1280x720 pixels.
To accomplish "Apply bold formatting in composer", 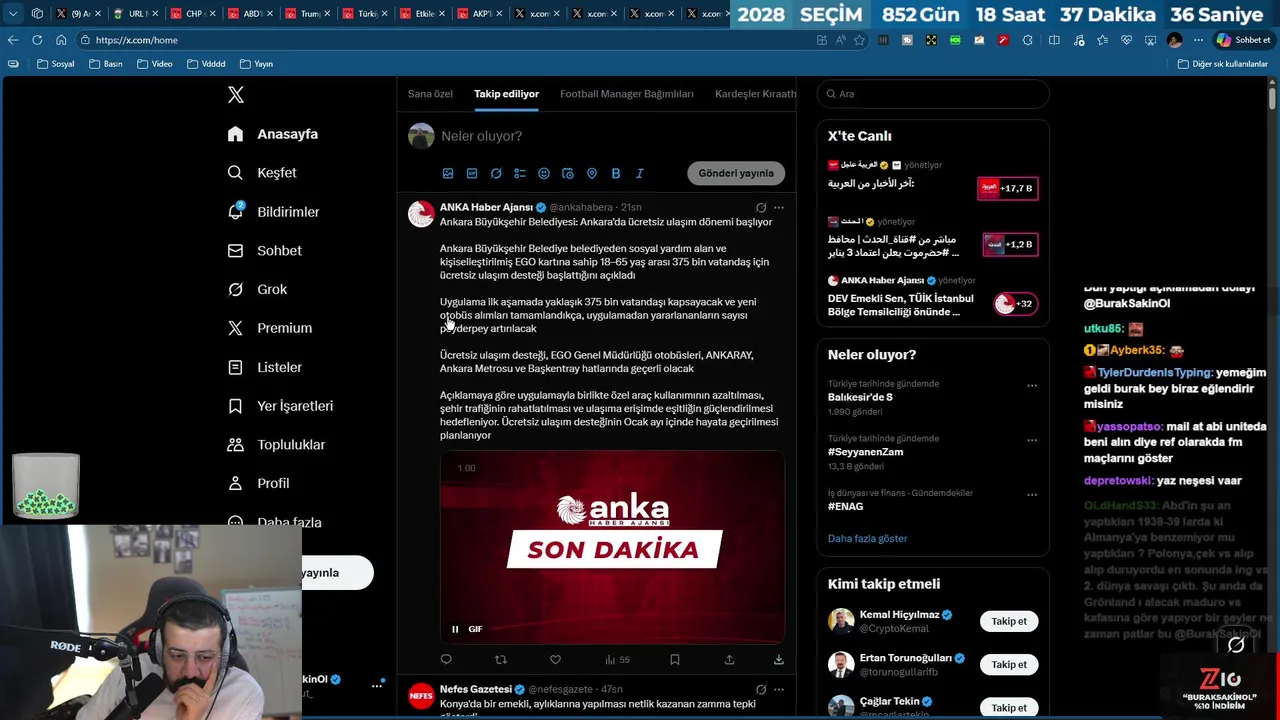I will tap(616, 173).
